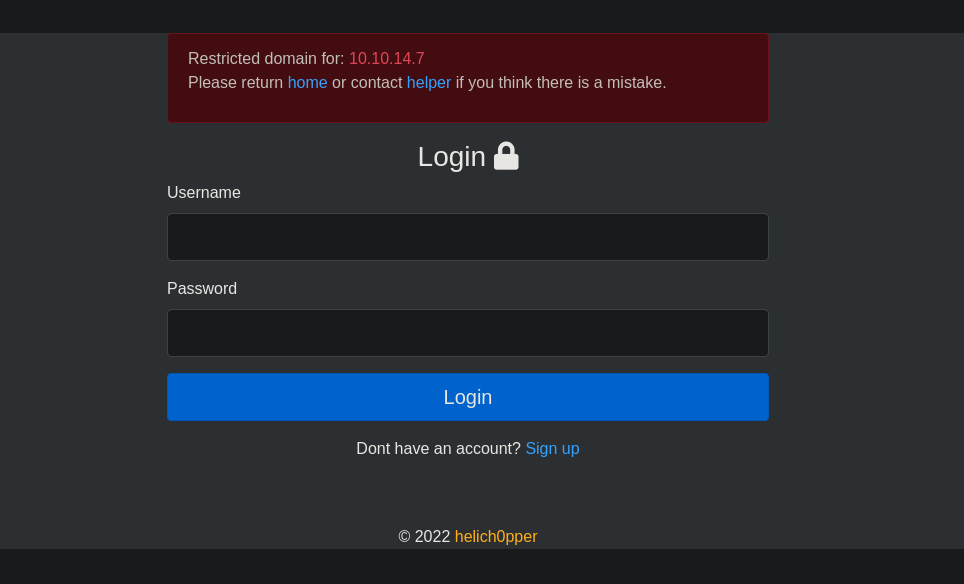Click the dark footer bar at bottom

[482, 566]
